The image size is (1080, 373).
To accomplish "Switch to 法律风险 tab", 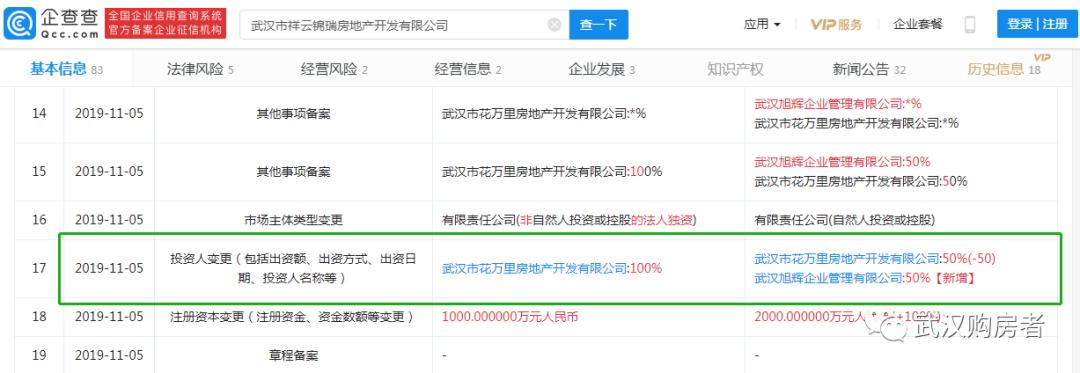I will [x=200, y=69].
